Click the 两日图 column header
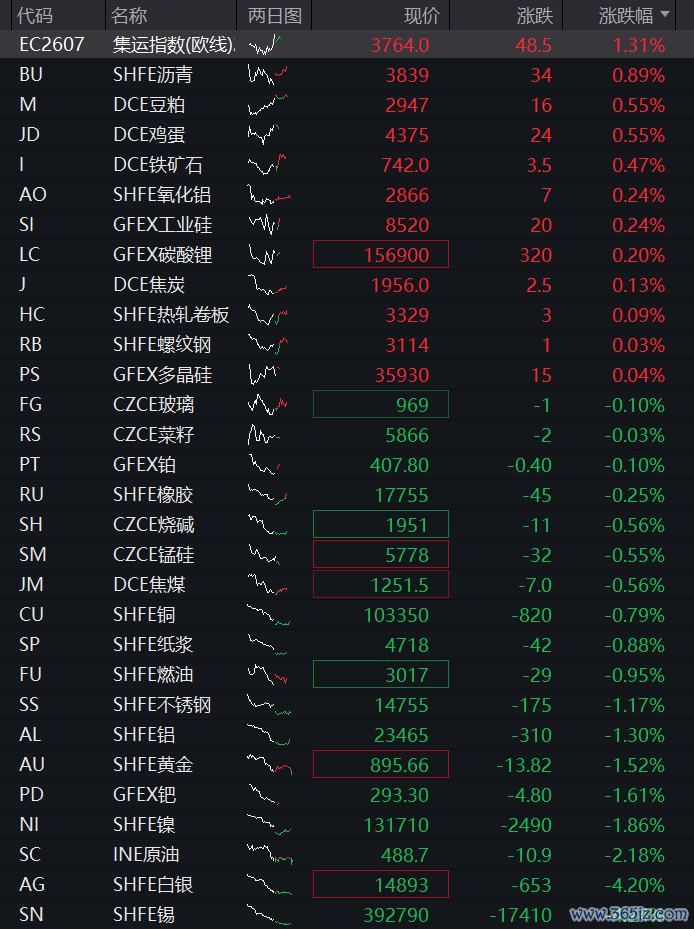Viewport: 694px width, 929px height. point(275,15)
